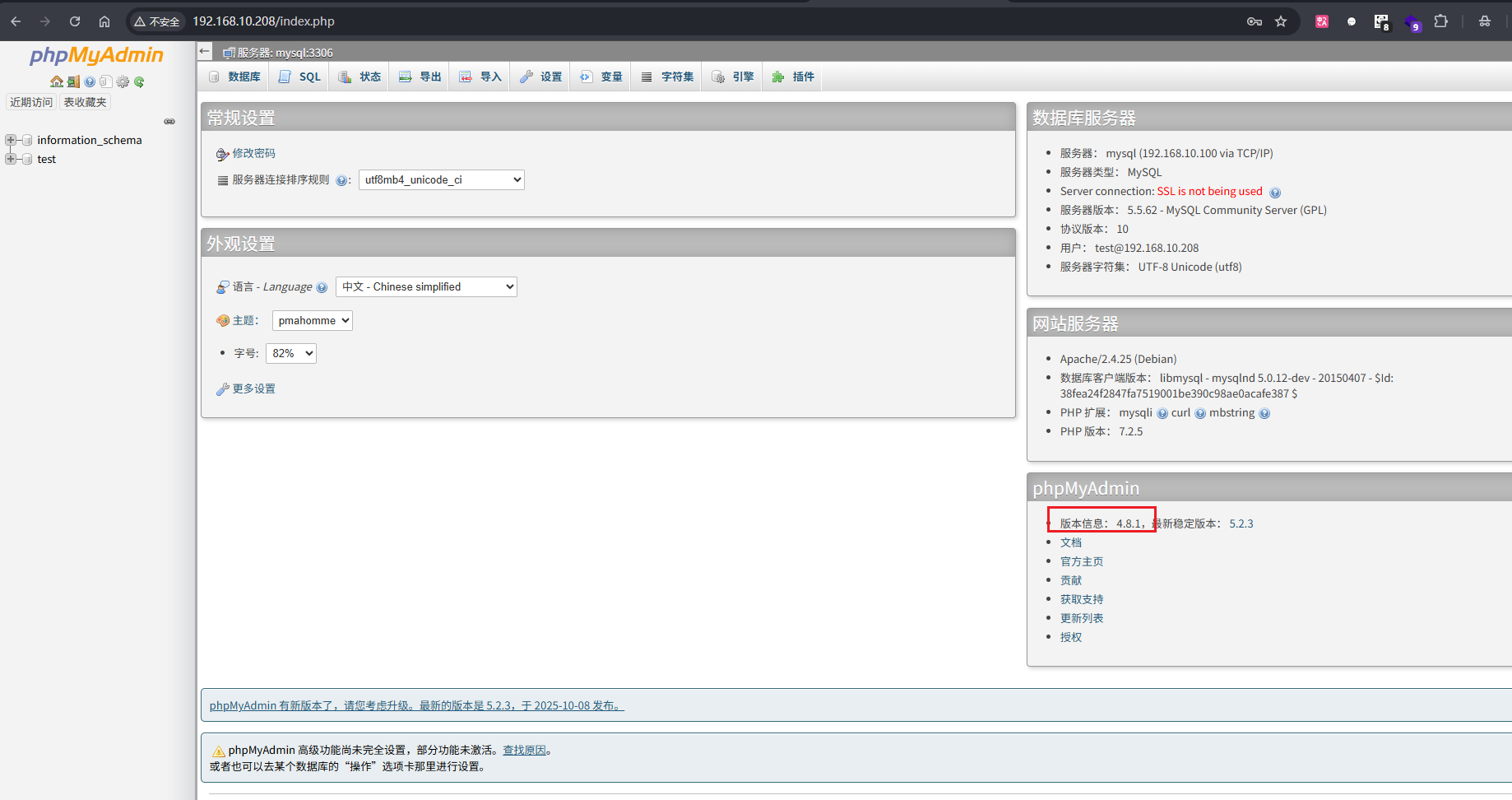Open the language selection dropdown
Viewport: 1512px width, 800px height.
426,286
